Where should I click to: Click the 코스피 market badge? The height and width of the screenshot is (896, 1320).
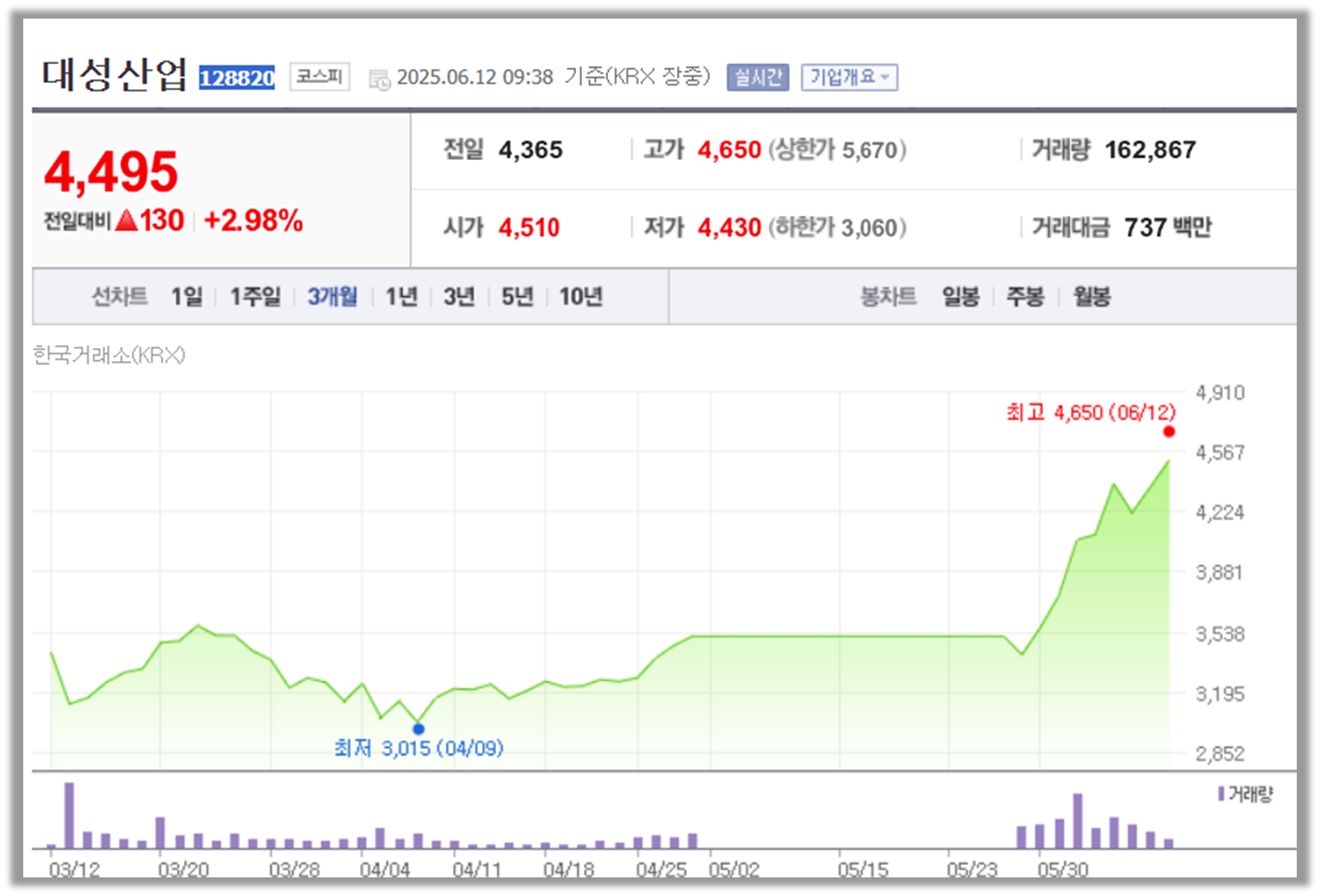pyautogui.click(x=319, y=76)
